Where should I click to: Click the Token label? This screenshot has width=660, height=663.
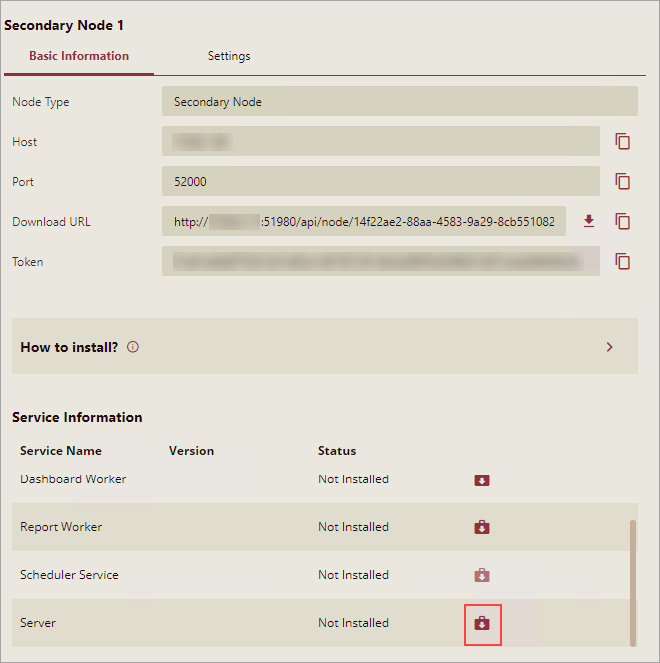[27, 262]
